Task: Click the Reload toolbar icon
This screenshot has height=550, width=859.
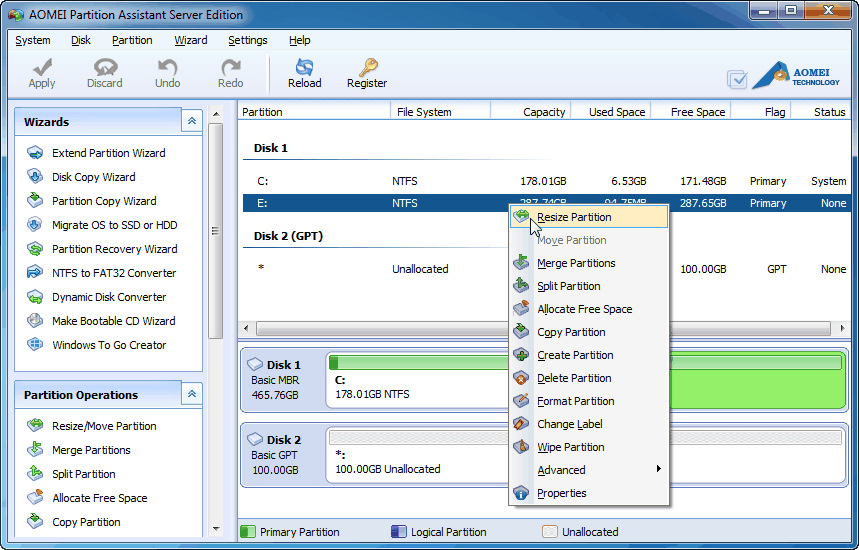Action: click(304, 68)
